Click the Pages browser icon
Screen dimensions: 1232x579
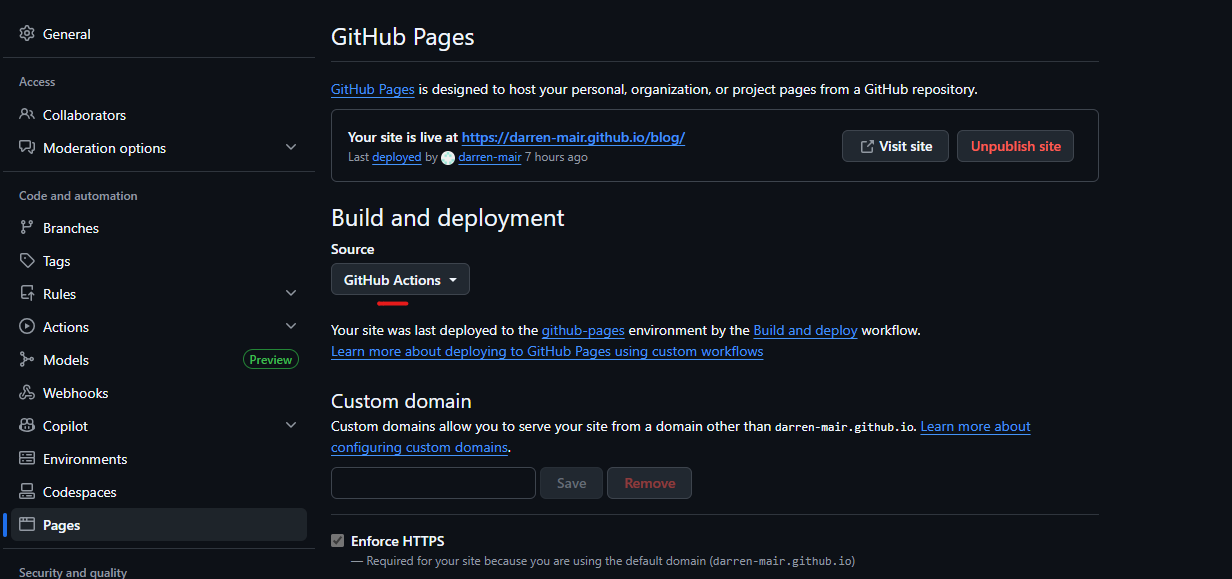(27, 525)
